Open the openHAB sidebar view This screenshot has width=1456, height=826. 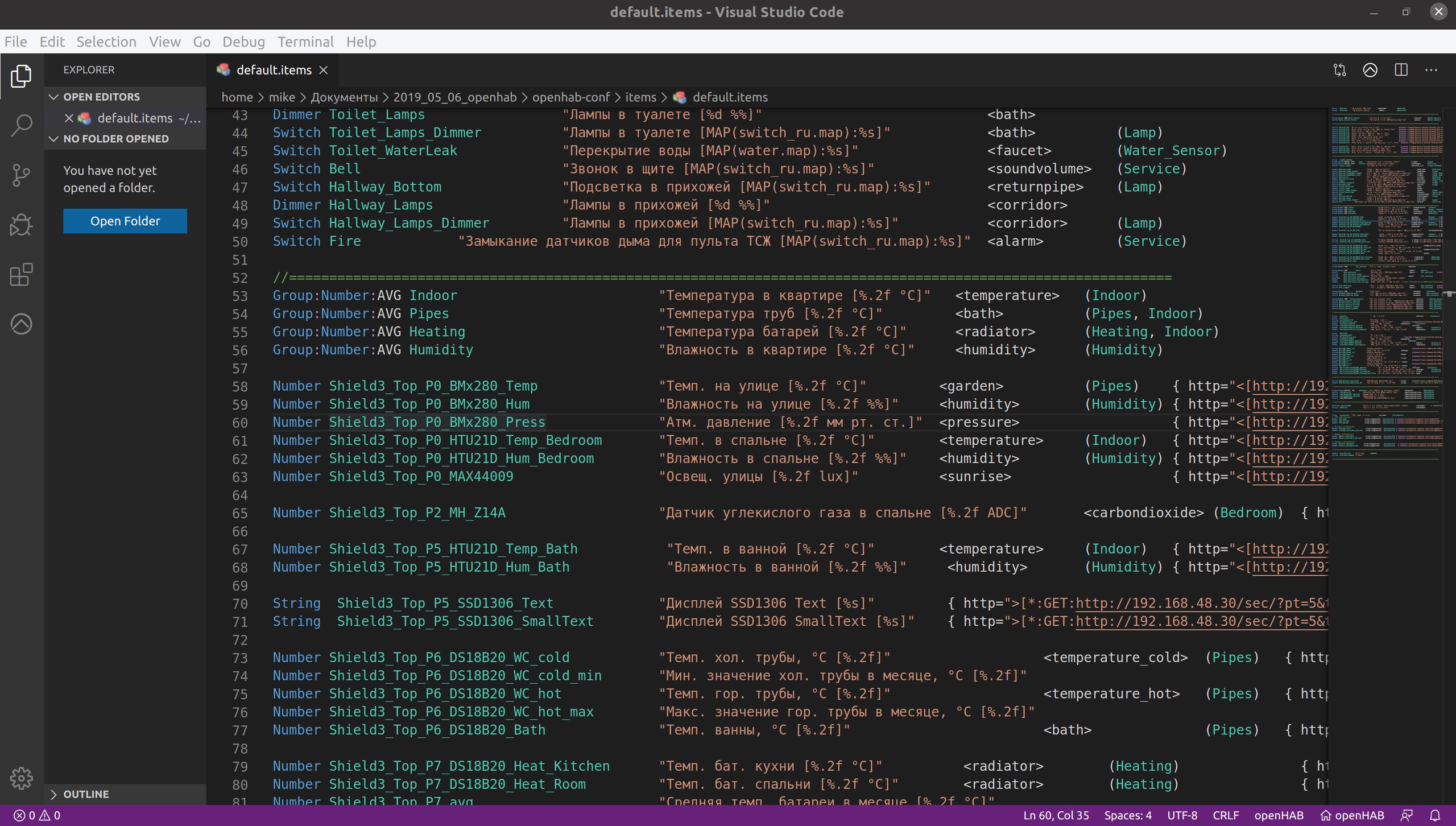coord(22,324)
